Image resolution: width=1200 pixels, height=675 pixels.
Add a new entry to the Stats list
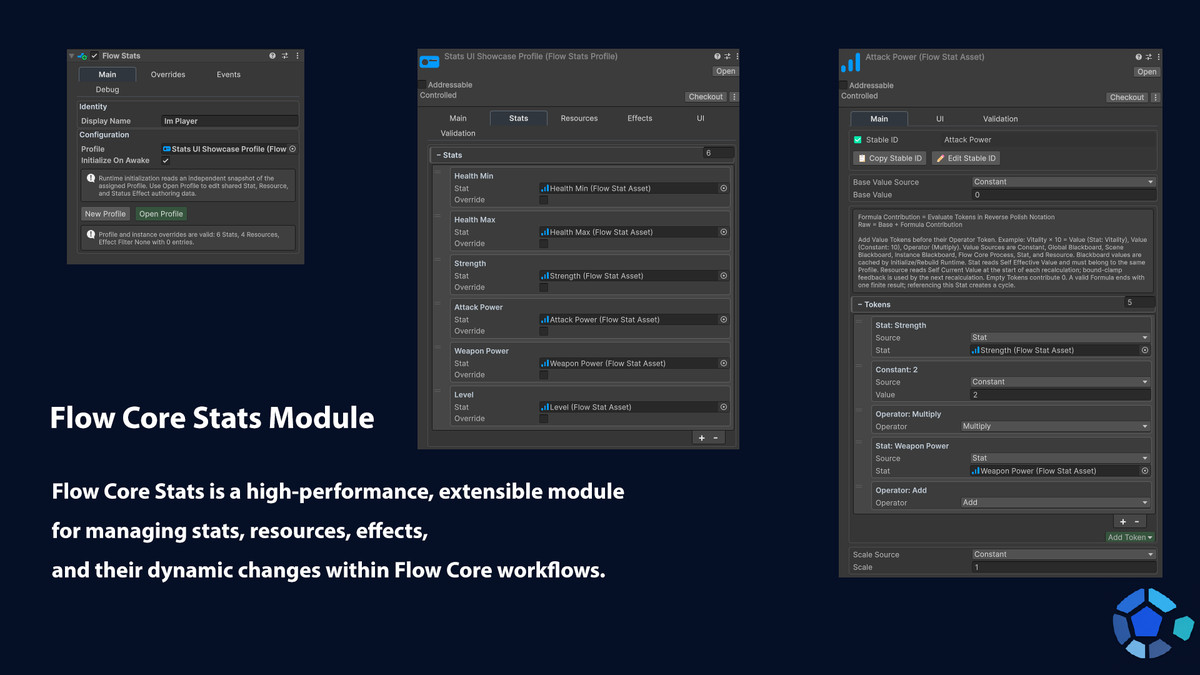click(702, 438)
